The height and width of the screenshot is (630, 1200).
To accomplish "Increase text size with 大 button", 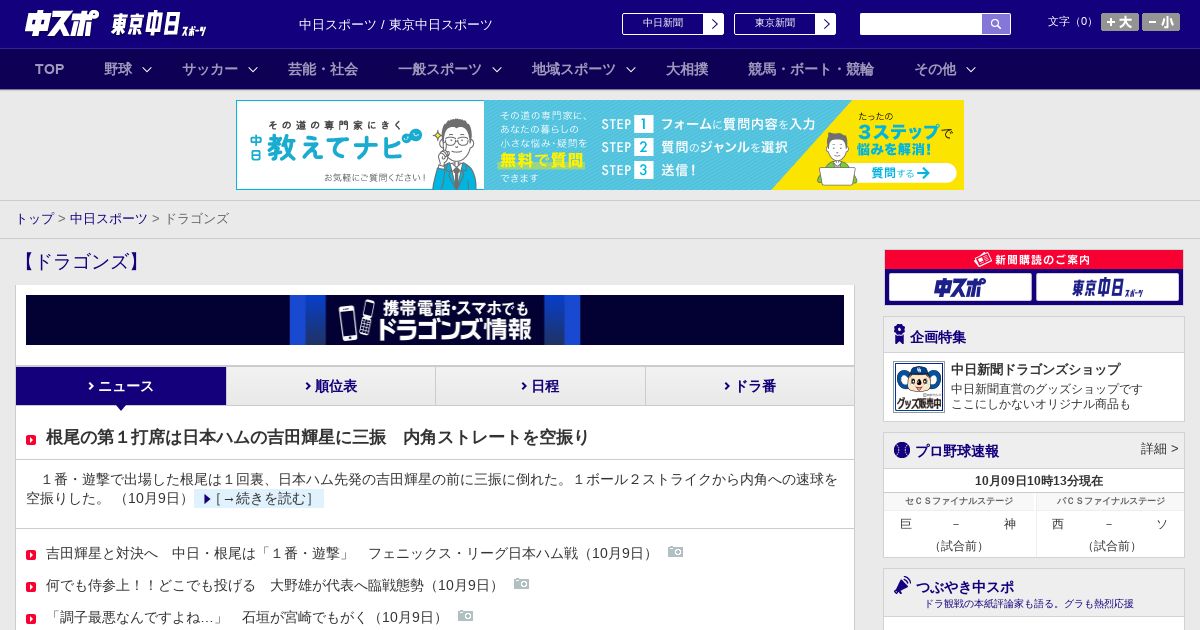I will (x=1120, y=22).
